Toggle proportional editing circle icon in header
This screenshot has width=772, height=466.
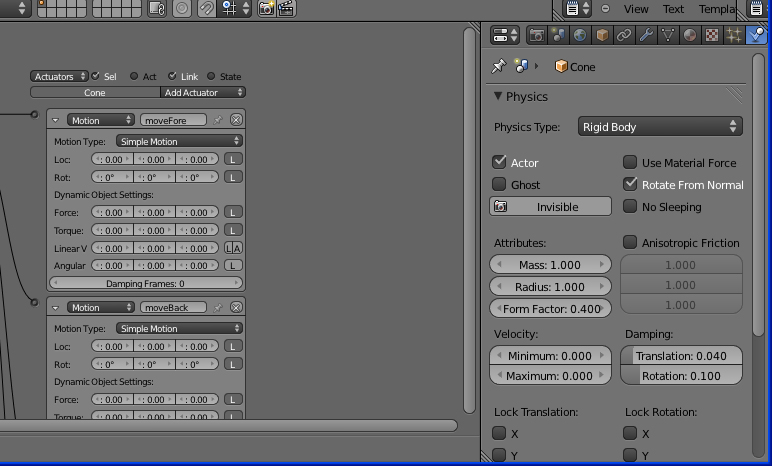(182, 8)
